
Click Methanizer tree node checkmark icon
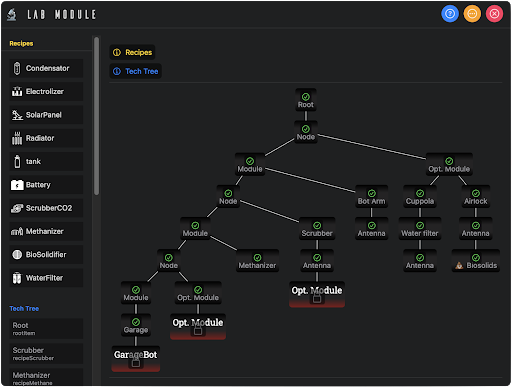pyautogui.click(x=257, y=258)
